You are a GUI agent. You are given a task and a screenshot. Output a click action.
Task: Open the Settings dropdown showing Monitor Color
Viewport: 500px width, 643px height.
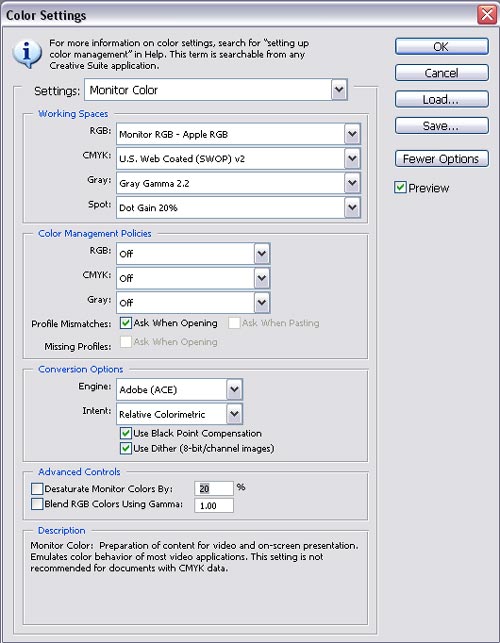(216, 90)
